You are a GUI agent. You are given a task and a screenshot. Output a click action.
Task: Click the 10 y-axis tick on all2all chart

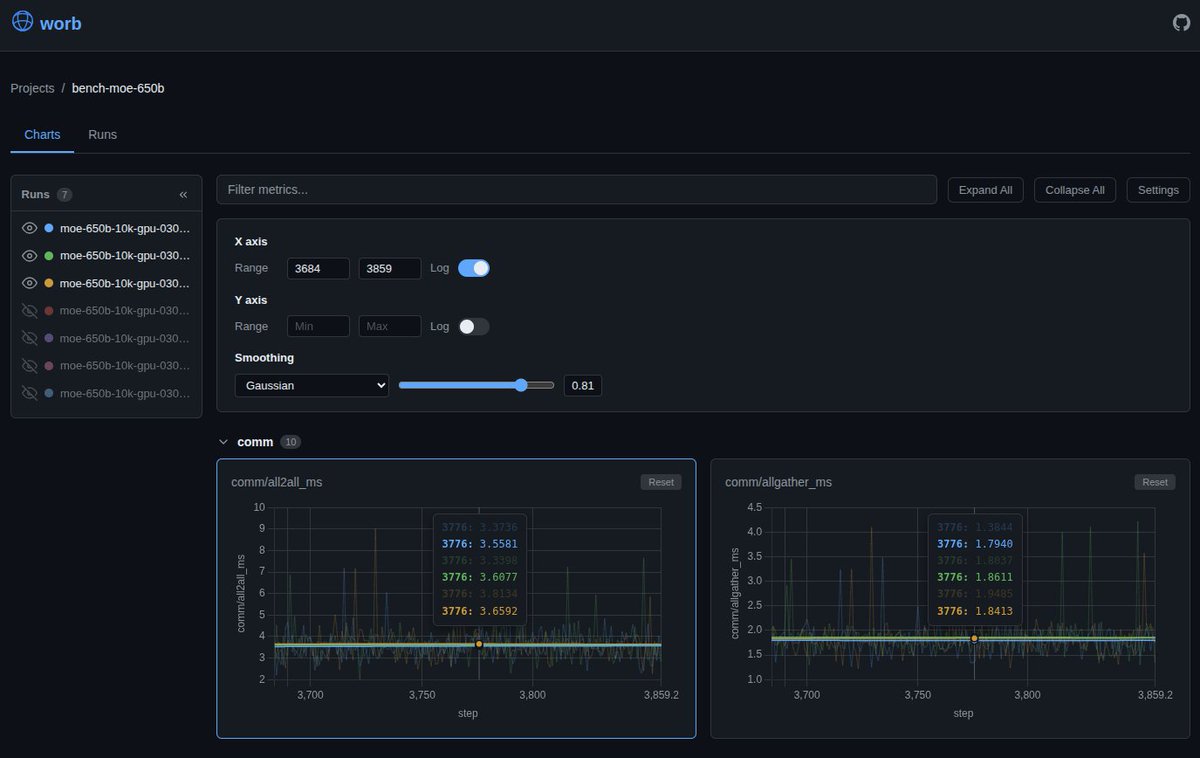[259, 507]
